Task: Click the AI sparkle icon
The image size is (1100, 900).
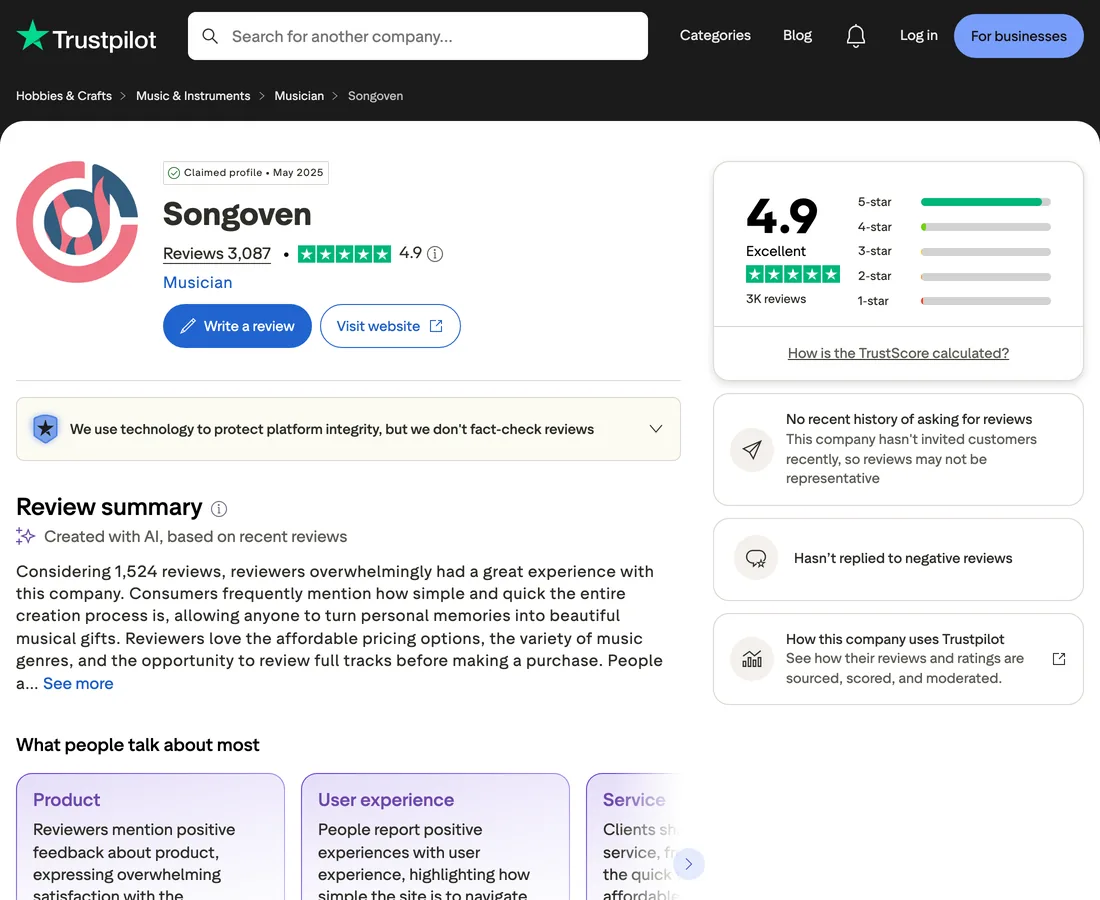Action: click(25, 536)
